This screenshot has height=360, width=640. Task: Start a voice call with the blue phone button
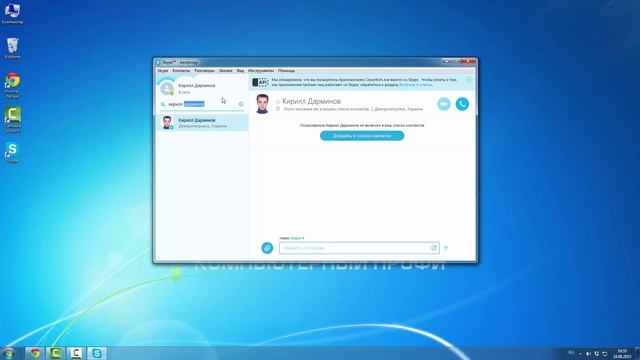462,104
